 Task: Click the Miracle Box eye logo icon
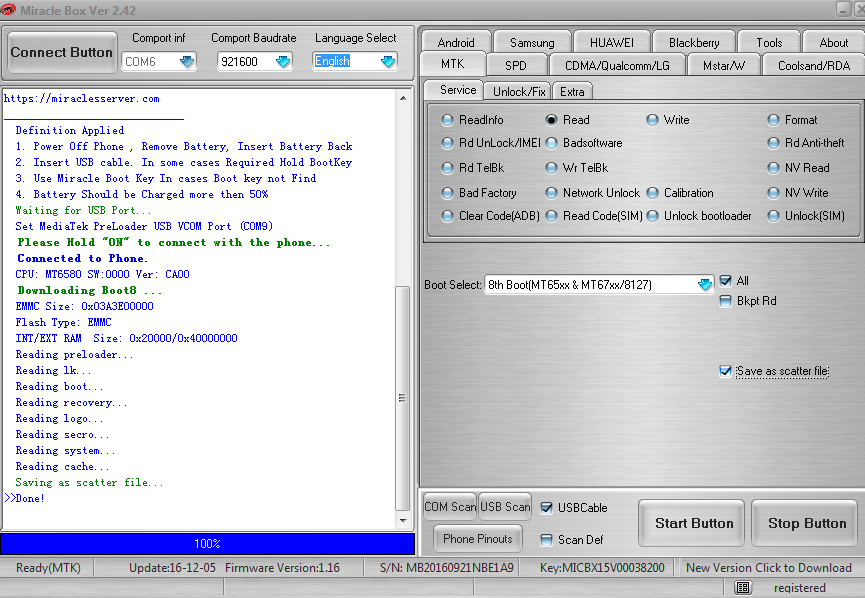point(8,9)
